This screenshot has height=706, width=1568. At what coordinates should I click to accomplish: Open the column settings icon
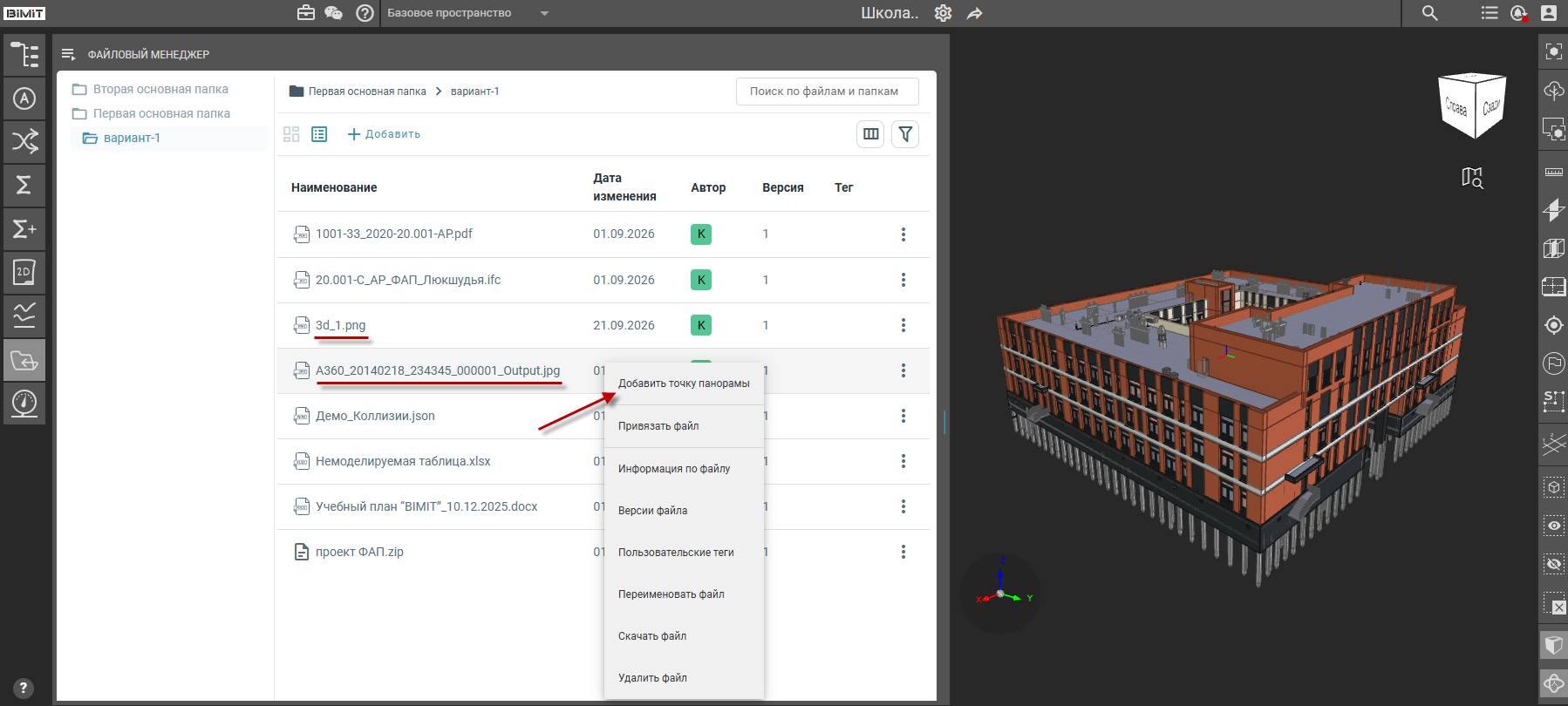click(x=870, y=134)
